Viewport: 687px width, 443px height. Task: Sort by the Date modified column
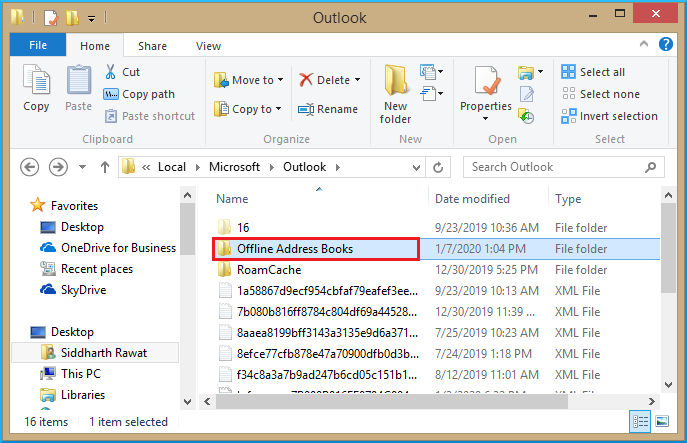coord(472,198)
